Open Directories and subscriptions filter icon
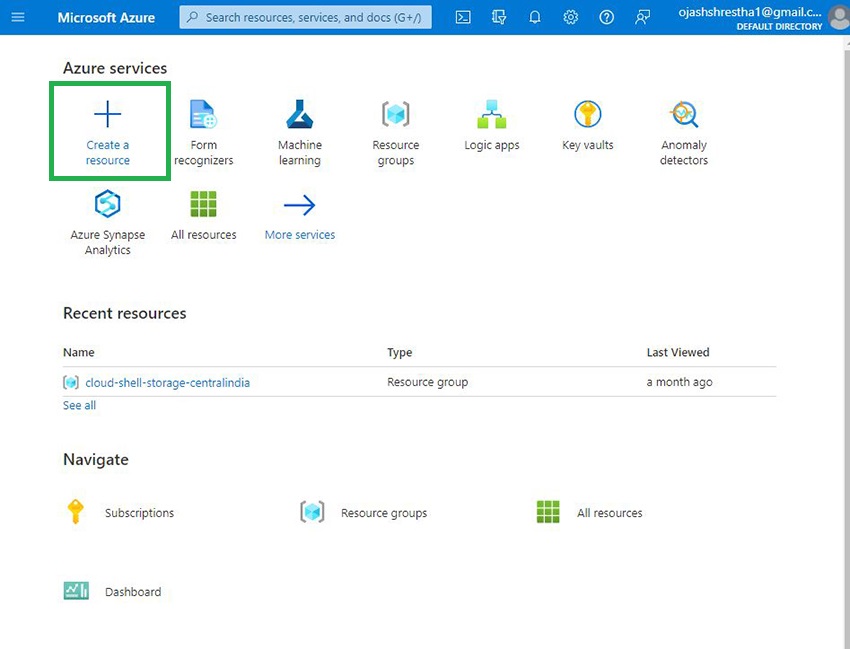850x649 pixels. pyautogui.click(x=499, y=17)
